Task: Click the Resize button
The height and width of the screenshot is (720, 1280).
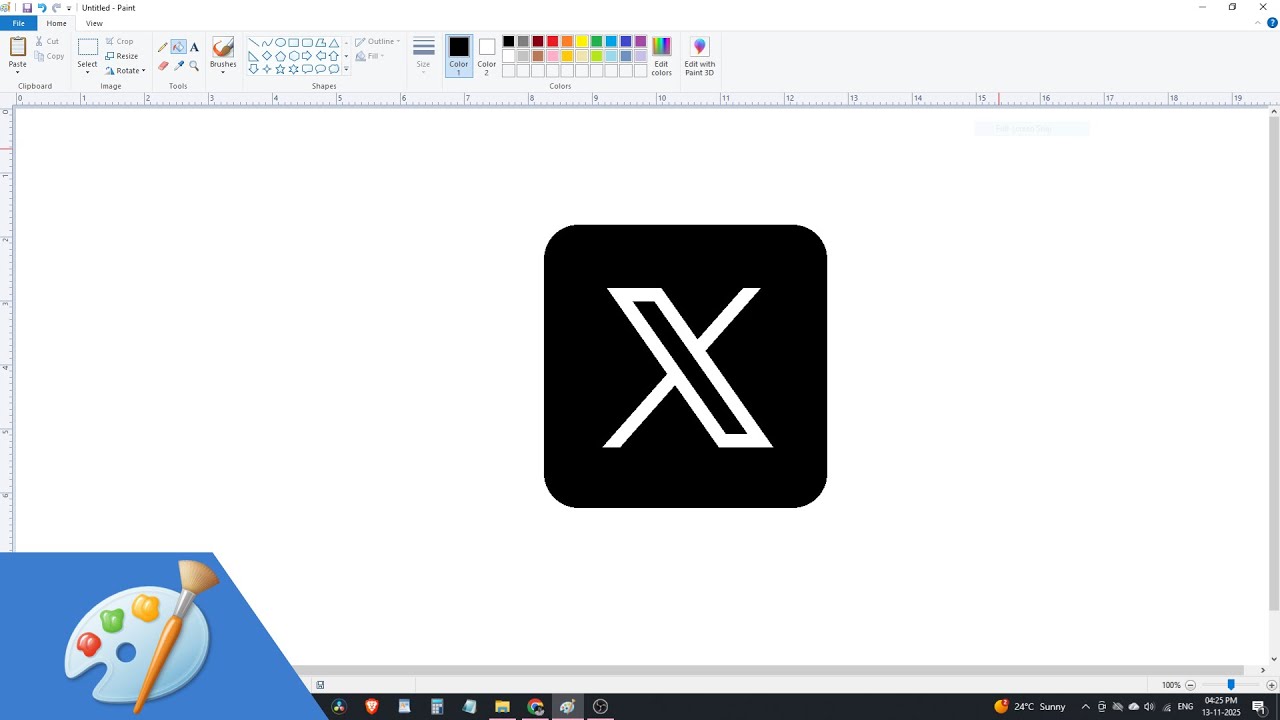Action: click(x=122, y=56)
